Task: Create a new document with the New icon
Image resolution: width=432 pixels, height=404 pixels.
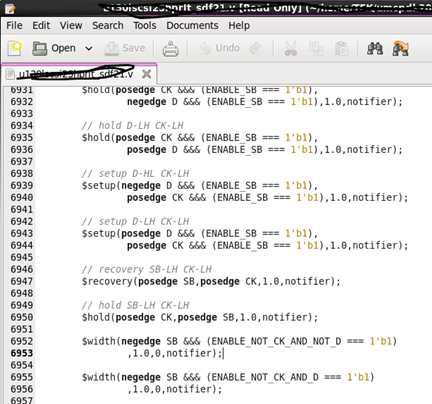Action: point(15,48)
